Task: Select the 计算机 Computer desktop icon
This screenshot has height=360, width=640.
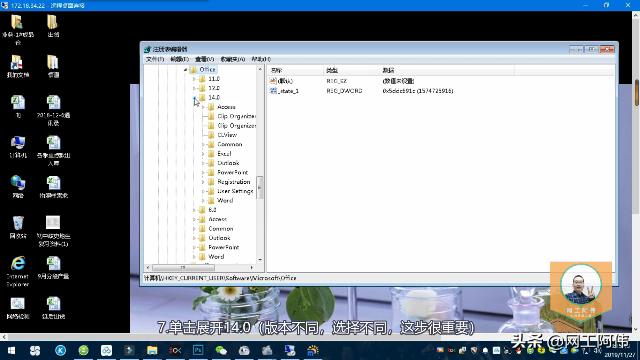Action: pyautogui.click(x=18, y=147)
